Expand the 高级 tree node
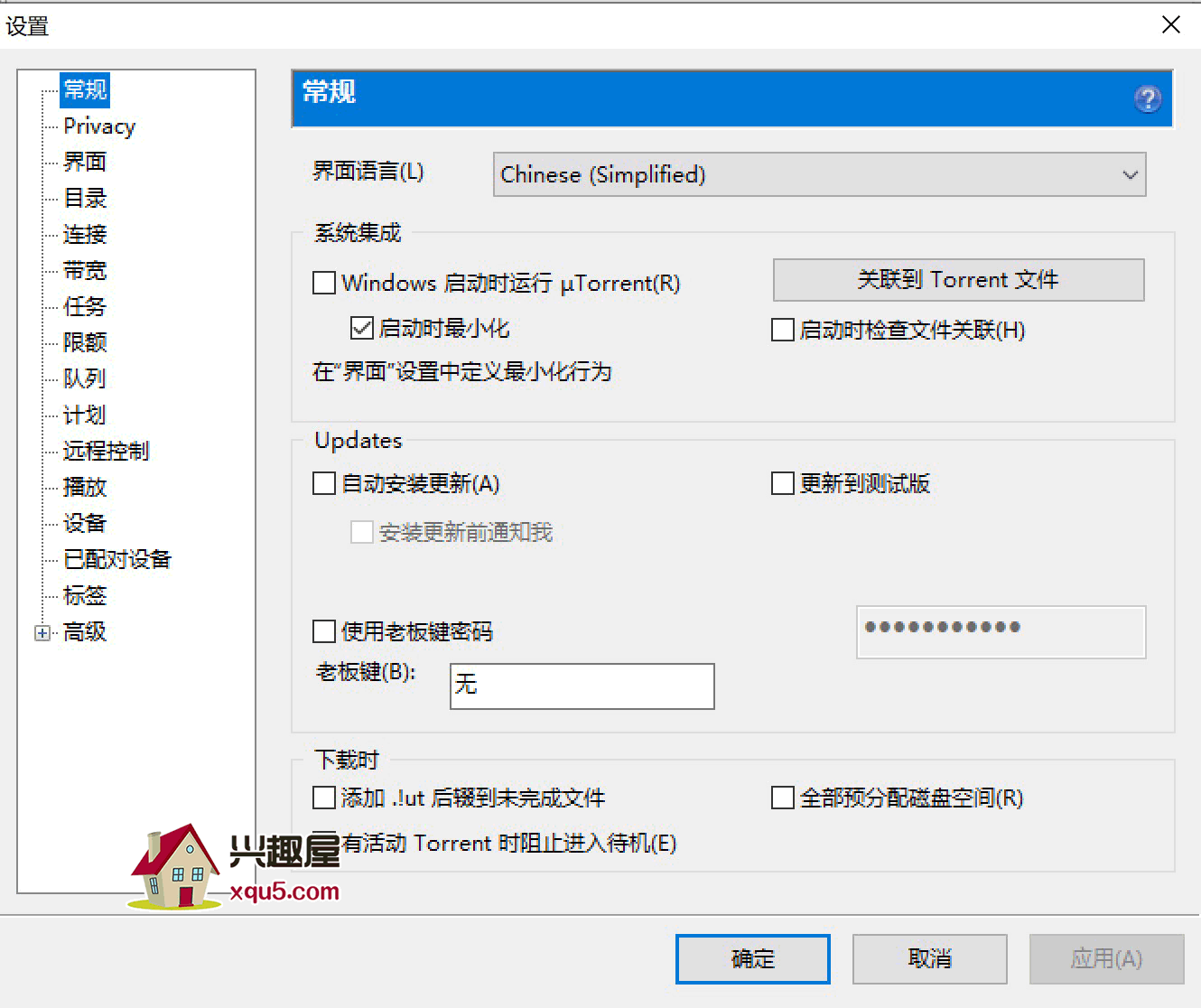The image size is (1201, 1008). tap(42, 633)
